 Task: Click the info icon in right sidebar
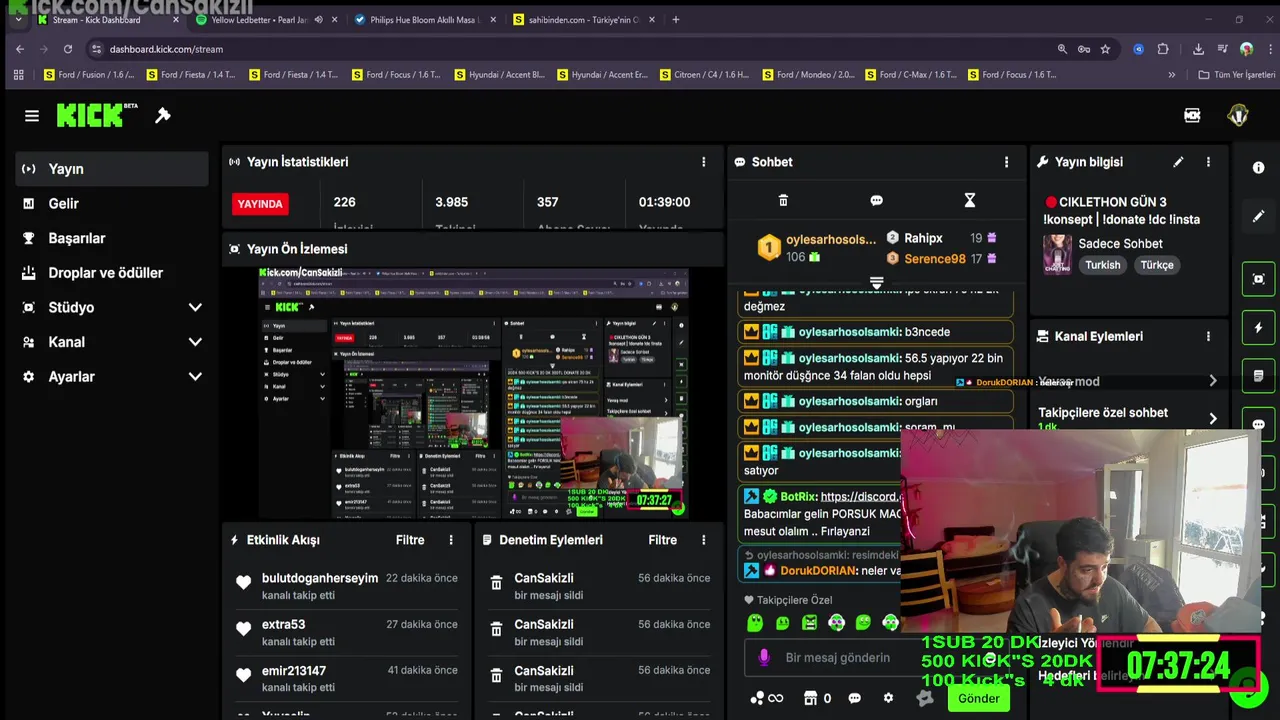(x=1258, y=168)
